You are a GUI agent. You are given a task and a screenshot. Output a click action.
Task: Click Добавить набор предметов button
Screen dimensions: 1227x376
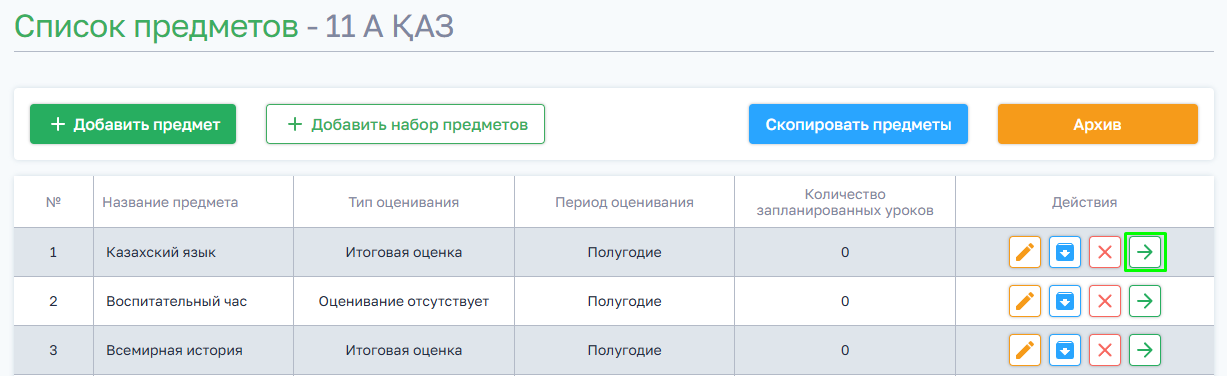(405, 125)
